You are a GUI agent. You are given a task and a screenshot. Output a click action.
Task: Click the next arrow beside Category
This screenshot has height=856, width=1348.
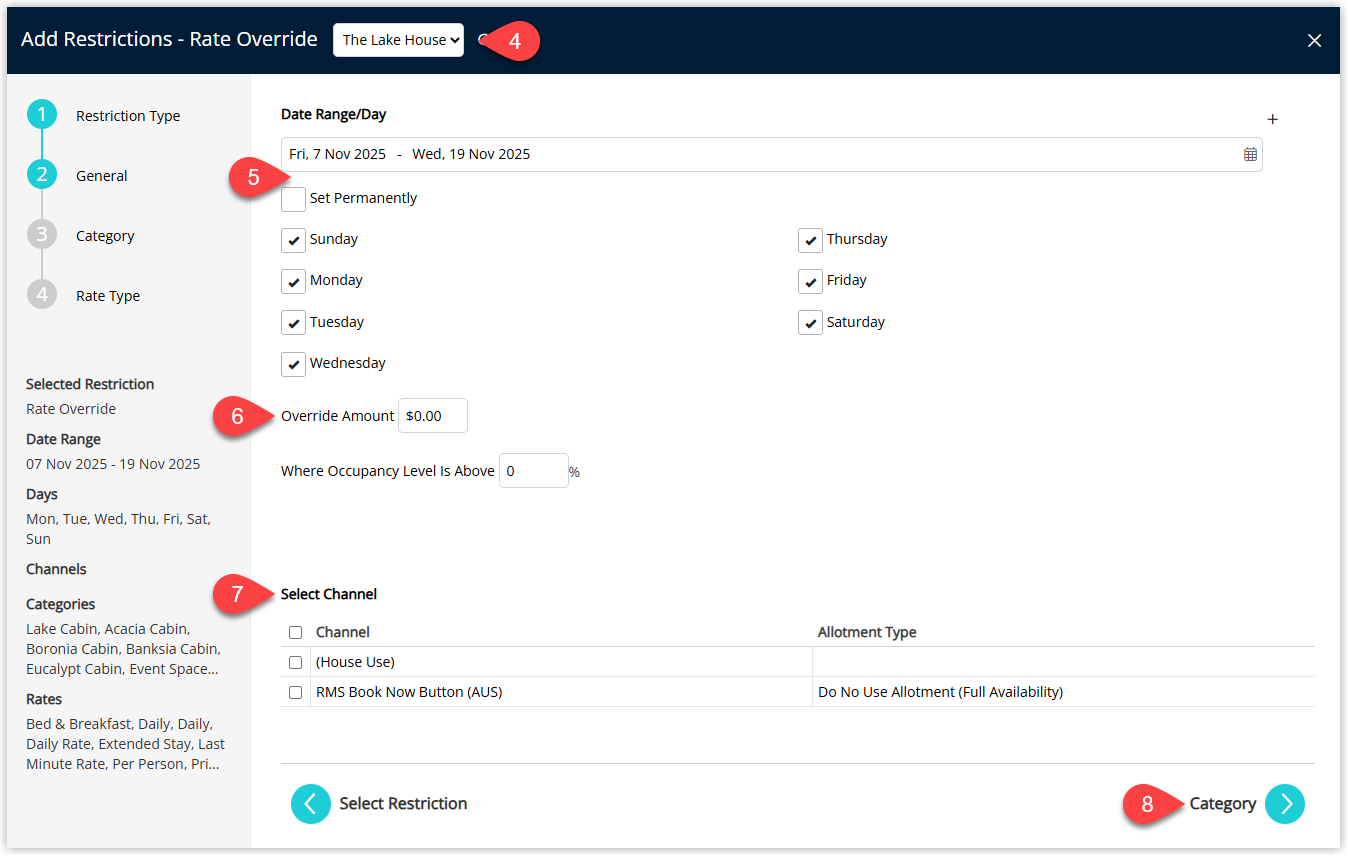click(1285, 804)
